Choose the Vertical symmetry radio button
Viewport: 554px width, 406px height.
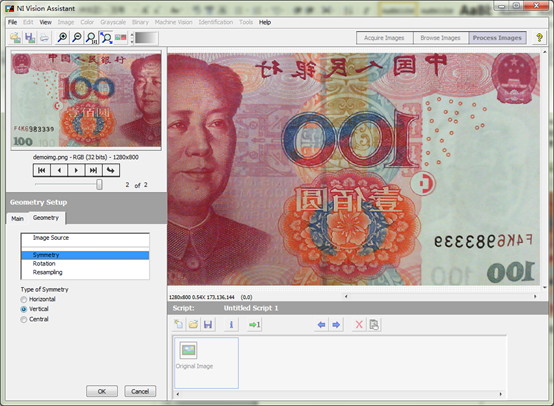[x=24, y=309]
